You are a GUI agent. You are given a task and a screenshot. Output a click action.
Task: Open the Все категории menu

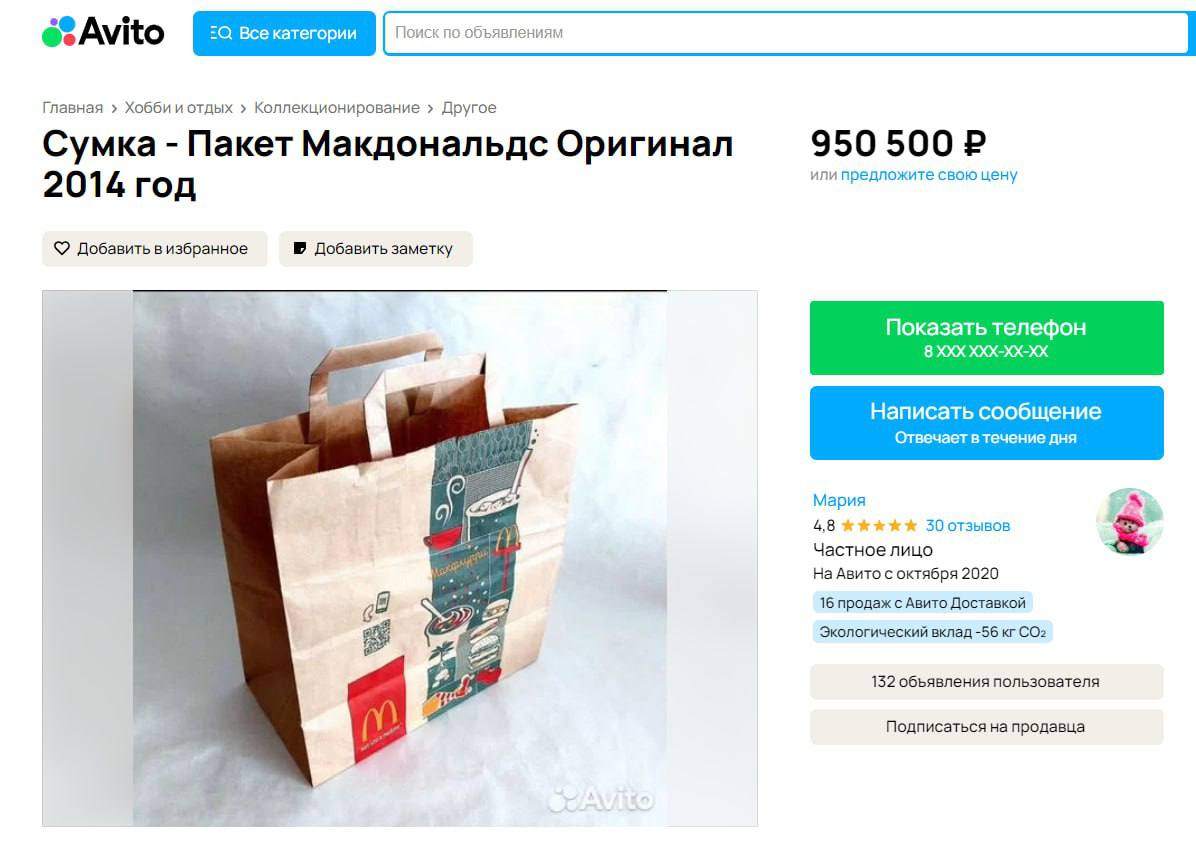click(x=284, y=34)
